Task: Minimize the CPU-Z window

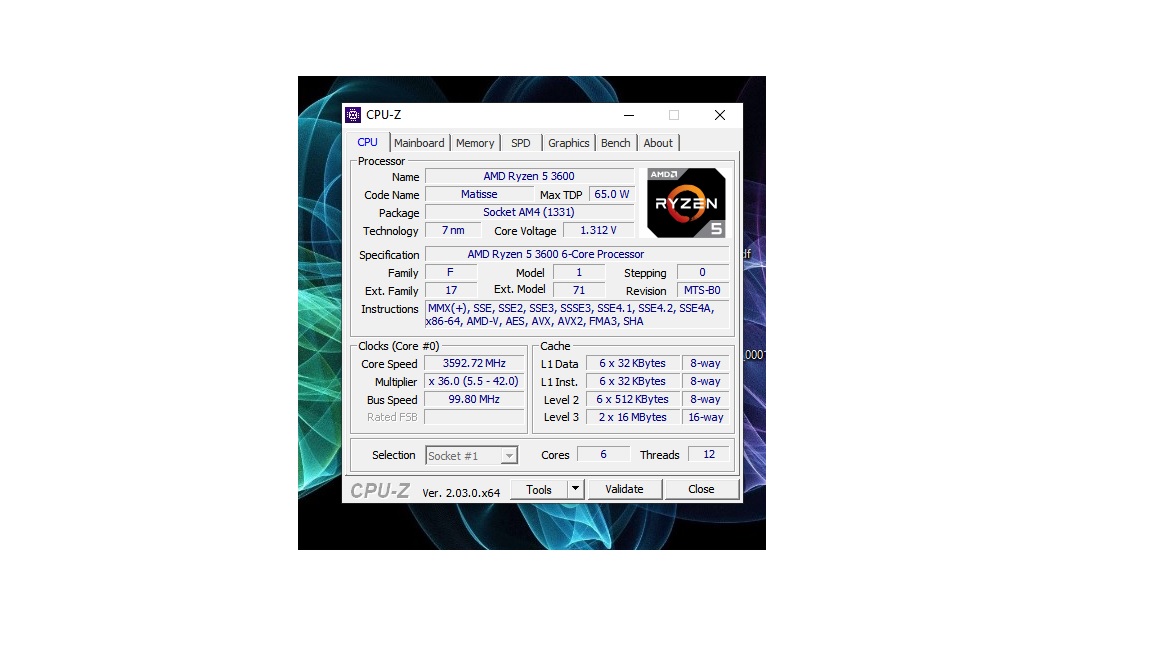Action: 629,115
